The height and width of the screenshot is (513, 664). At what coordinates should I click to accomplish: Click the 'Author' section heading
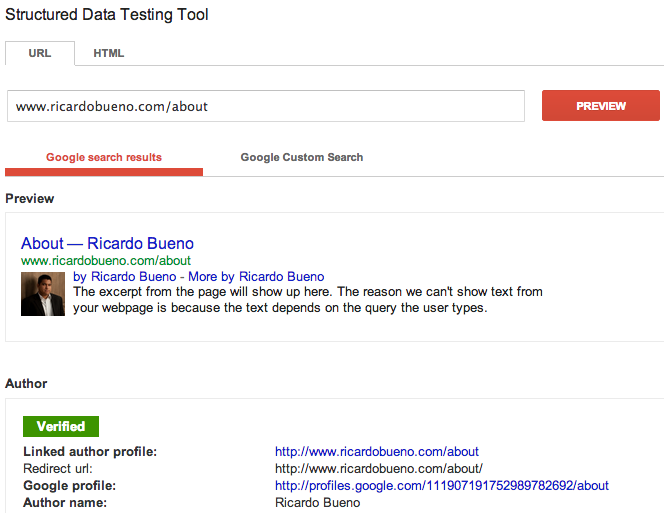tap(26, 383)
